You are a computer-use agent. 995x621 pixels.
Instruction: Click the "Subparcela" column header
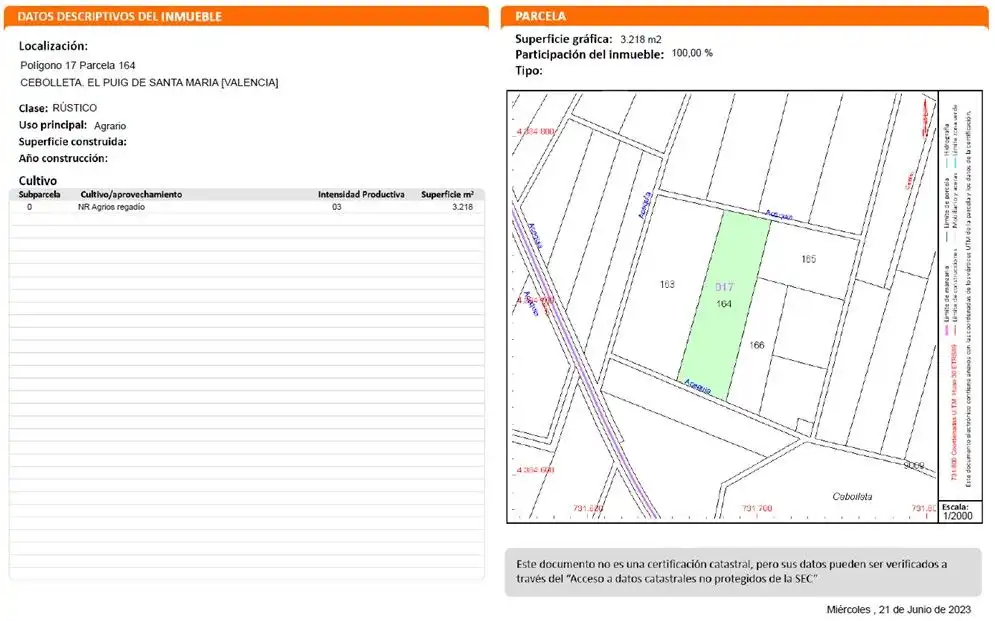pyautogui.click(x=39, y=195)
